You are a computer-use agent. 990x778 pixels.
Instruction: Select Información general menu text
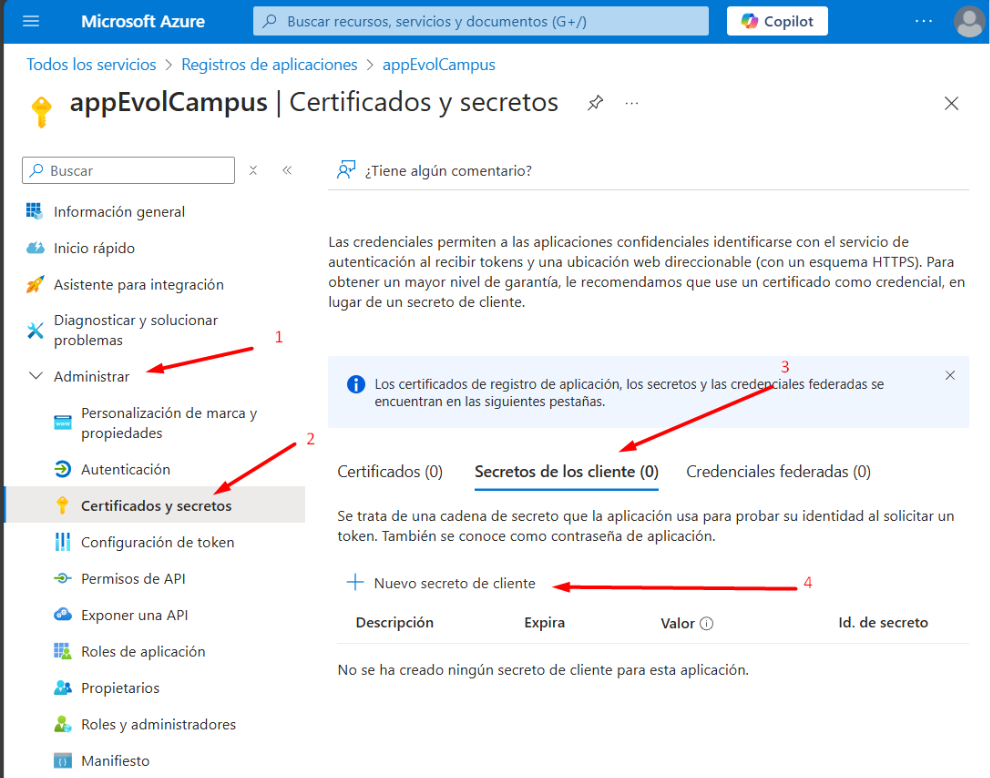click(x=119, y=212)
